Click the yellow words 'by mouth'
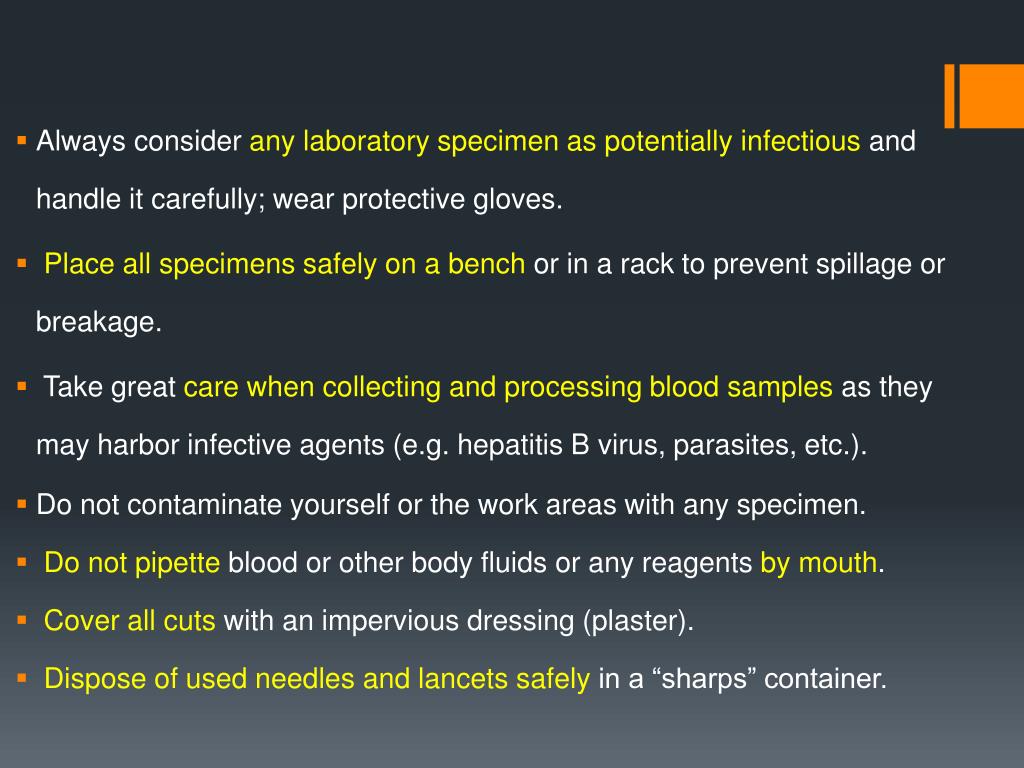This screenshot has width=1024, height=768. (818, 563)
